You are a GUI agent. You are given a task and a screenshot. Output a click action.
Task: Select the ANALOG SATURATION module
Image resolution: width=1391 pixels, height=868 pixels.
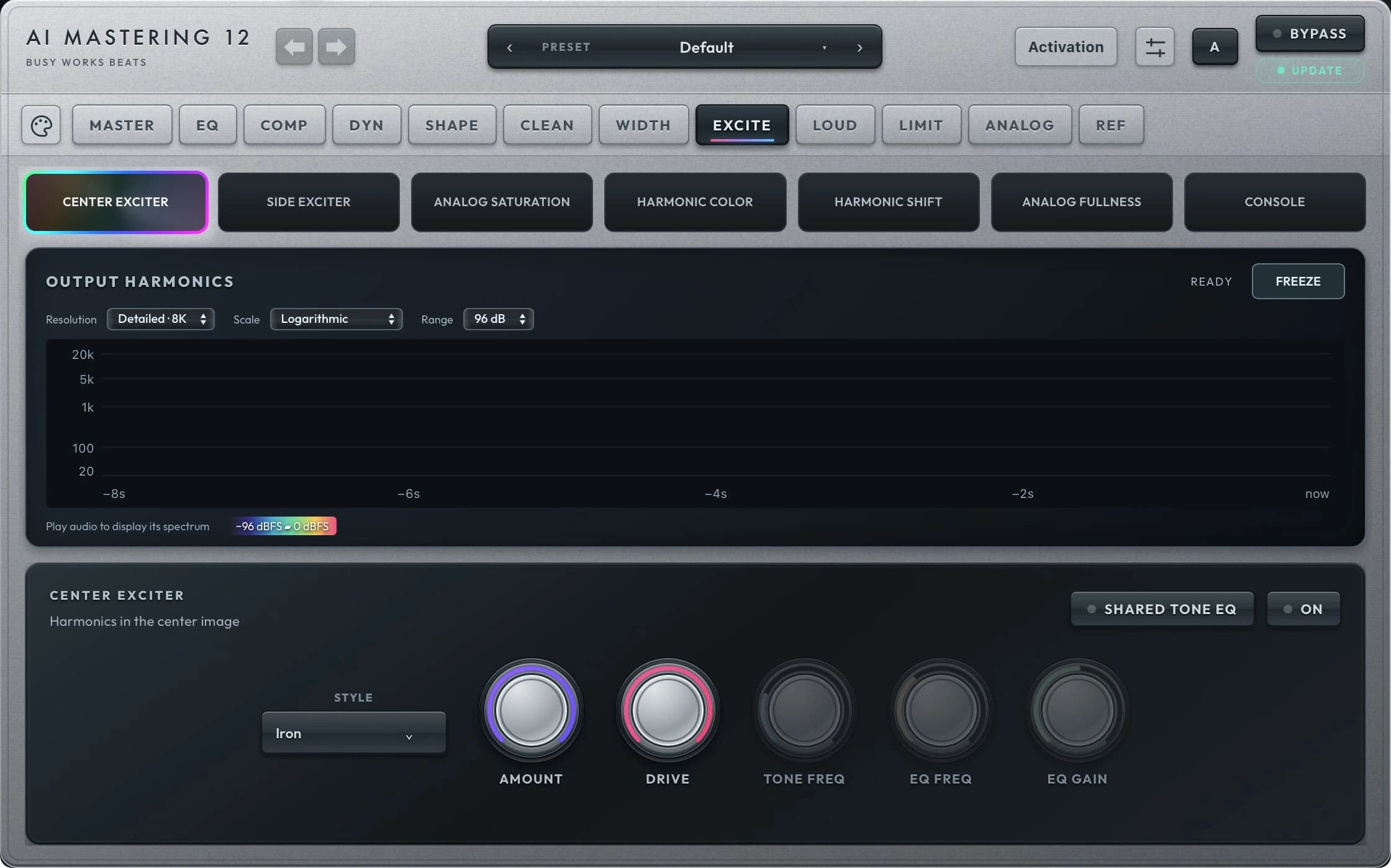(x=502, y=202)
